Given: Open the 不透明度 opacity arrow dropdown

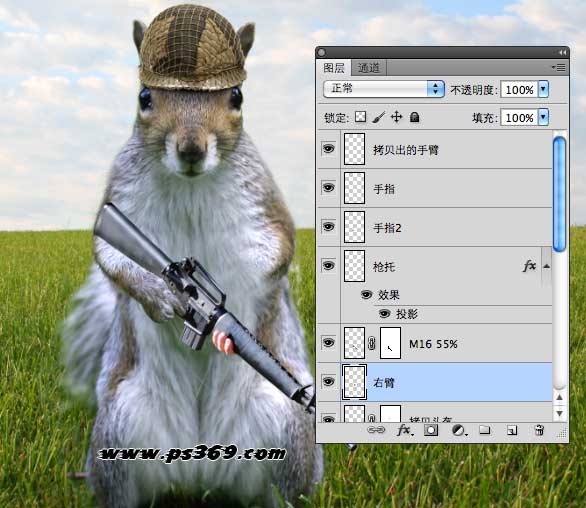Looking at the screenshot, I should point(543,89).
